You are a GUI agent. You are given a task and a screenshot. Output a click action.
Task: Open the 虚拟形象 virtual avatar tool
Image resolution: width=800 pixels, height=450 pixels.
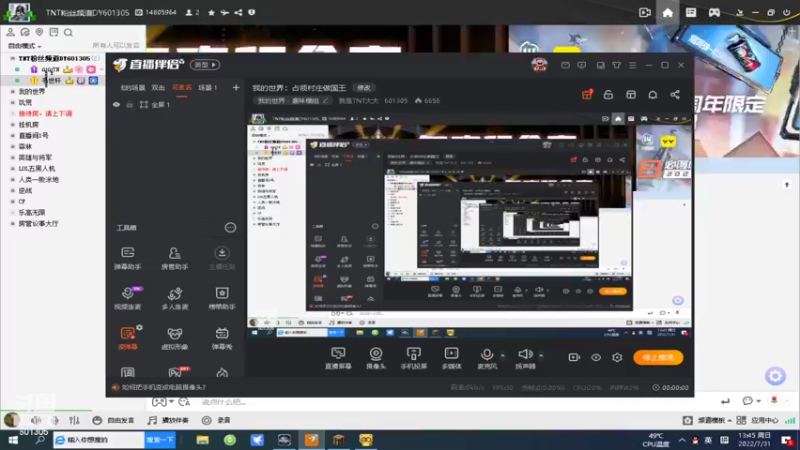(x=174, y=338)
